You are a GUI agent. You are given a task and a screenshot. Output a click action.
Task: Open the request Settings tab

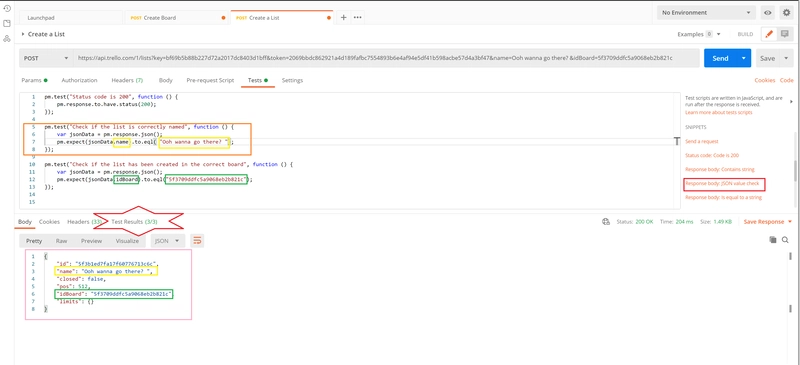(292, 80)
